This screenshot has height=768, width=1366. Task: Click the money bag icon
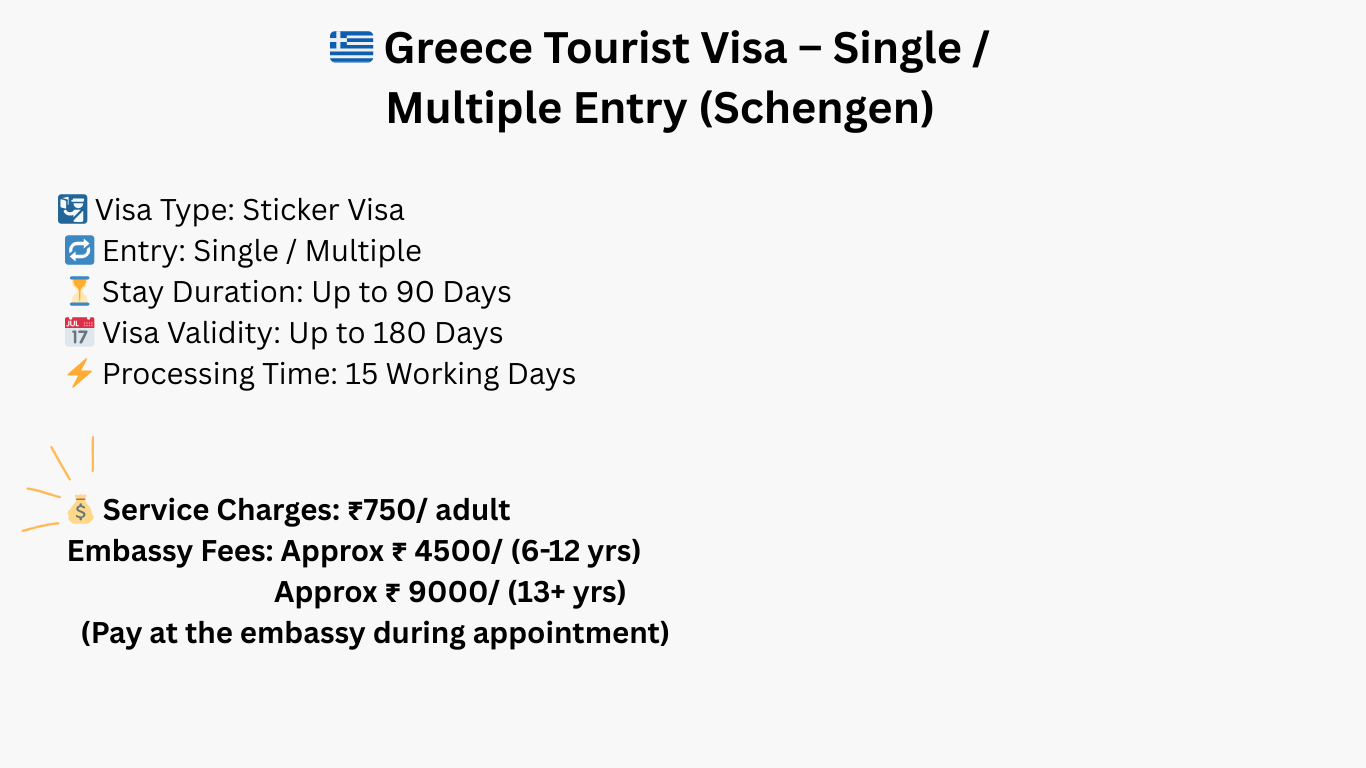(x=81, y=510)
